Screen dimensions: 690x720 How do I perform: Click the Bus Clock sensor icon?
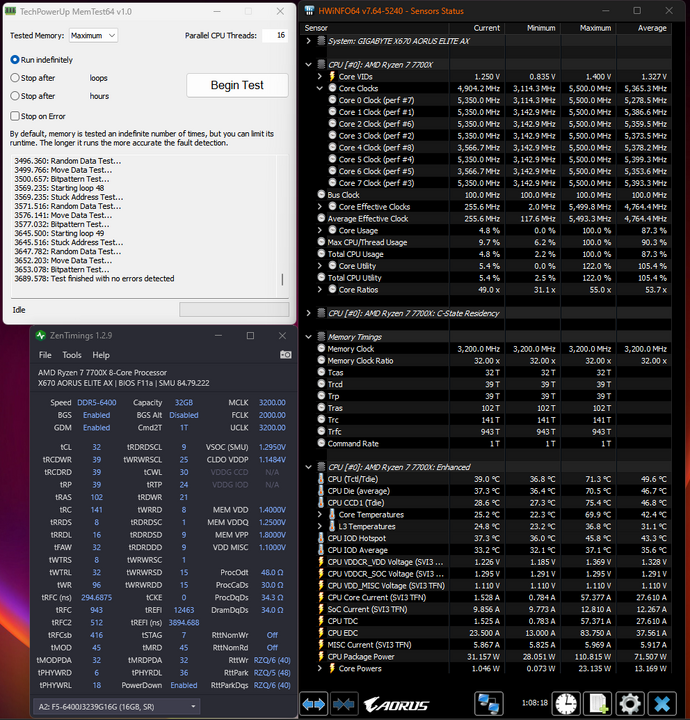point(321,195)
